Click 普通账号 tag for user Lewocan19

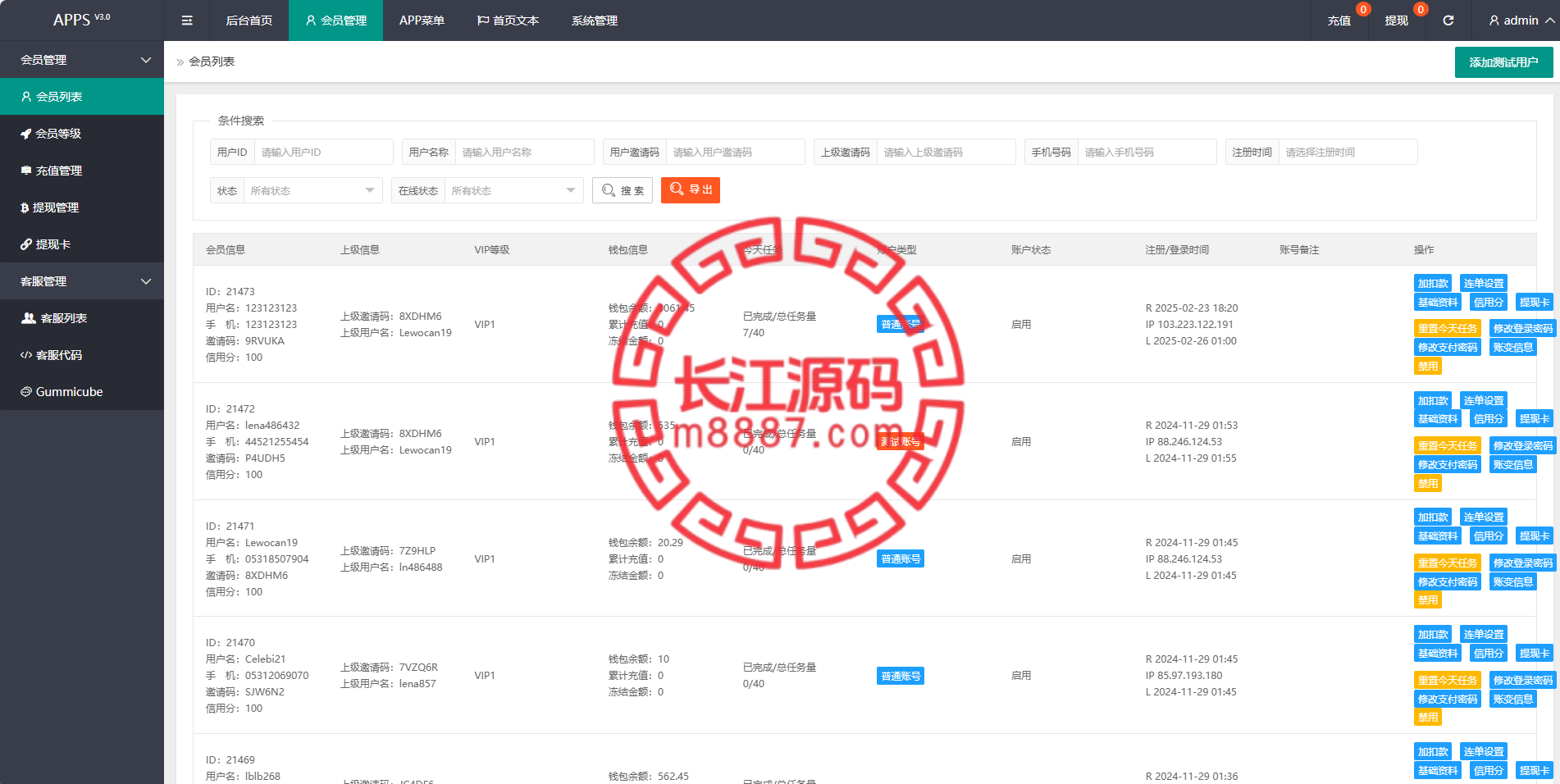click(x=901, y=558)
